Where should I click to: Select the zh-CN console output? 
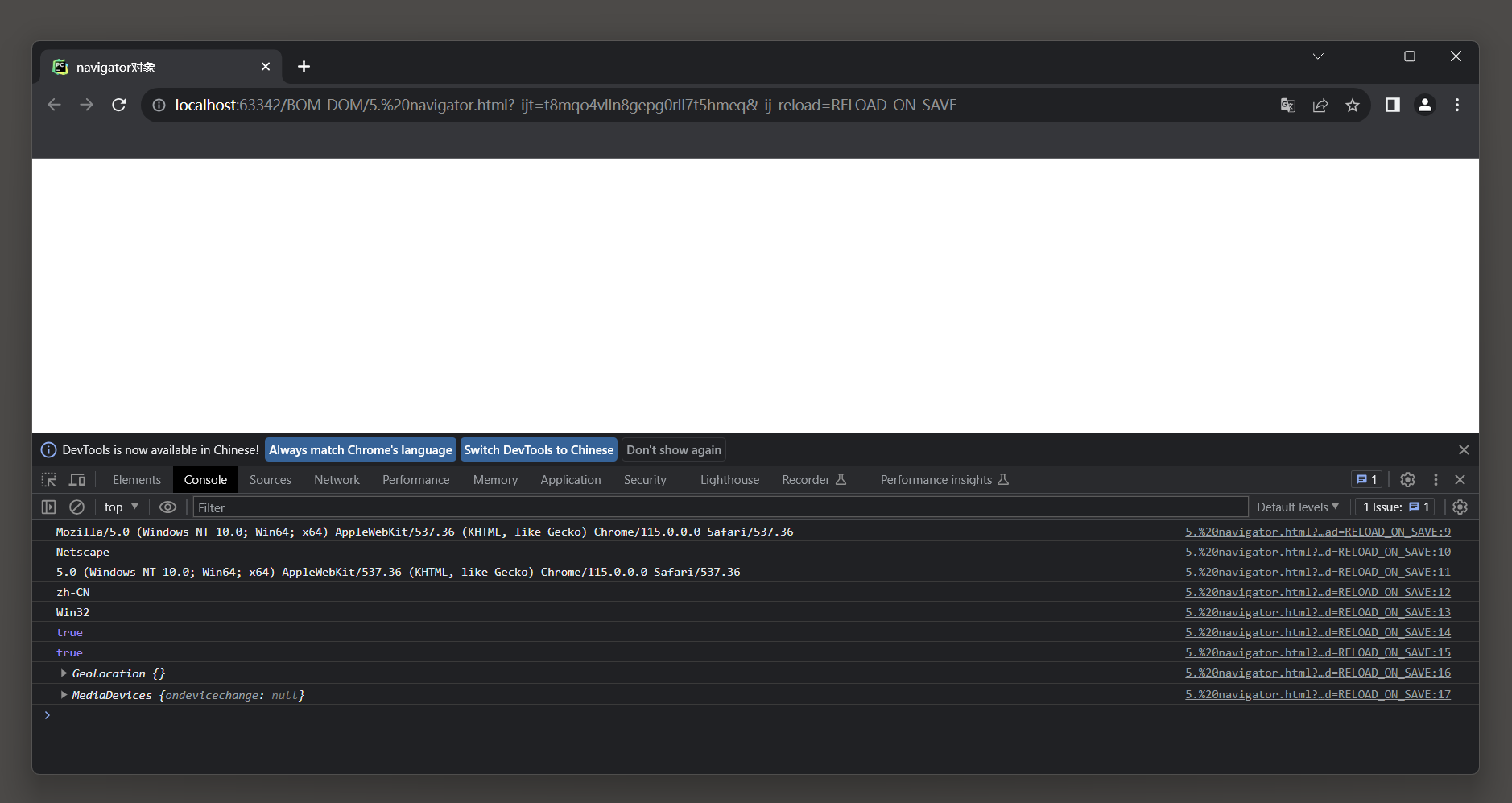(73, 592)
